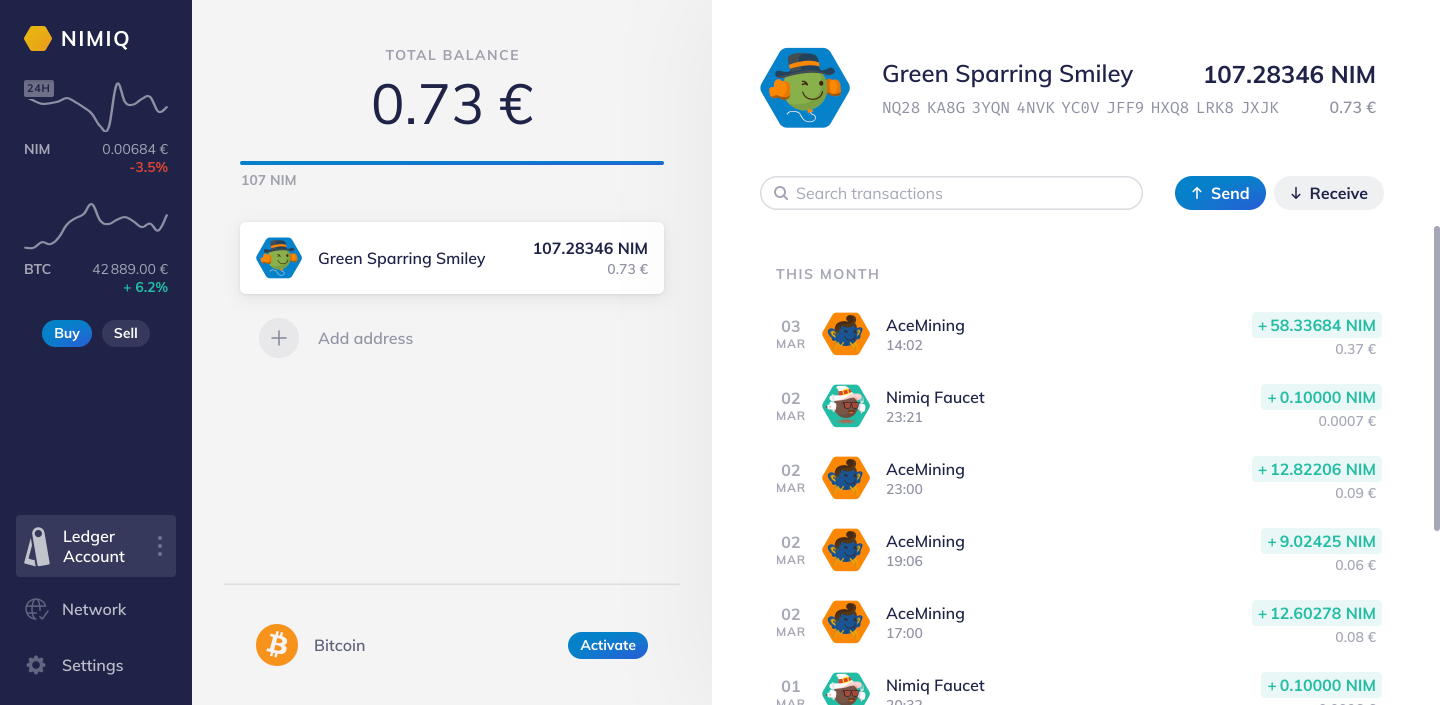The height and width of the screenshot is (705, 1440).
Task: Click the Nimiq hexagon logo
Action: pos(38,39)
